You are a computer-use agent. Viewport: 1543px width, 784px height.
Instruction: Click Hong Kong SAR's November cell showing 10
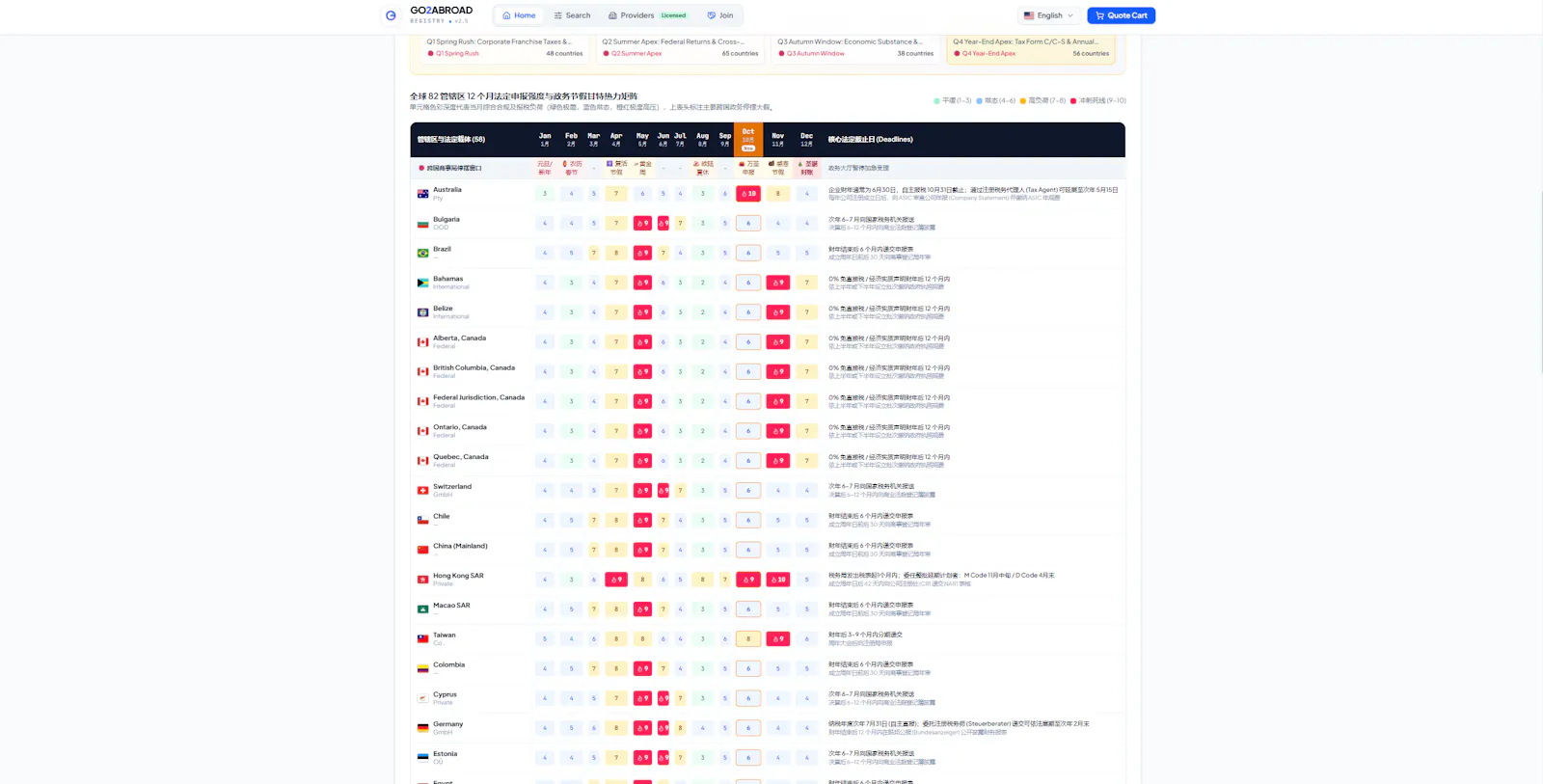[x=778, y=580]
